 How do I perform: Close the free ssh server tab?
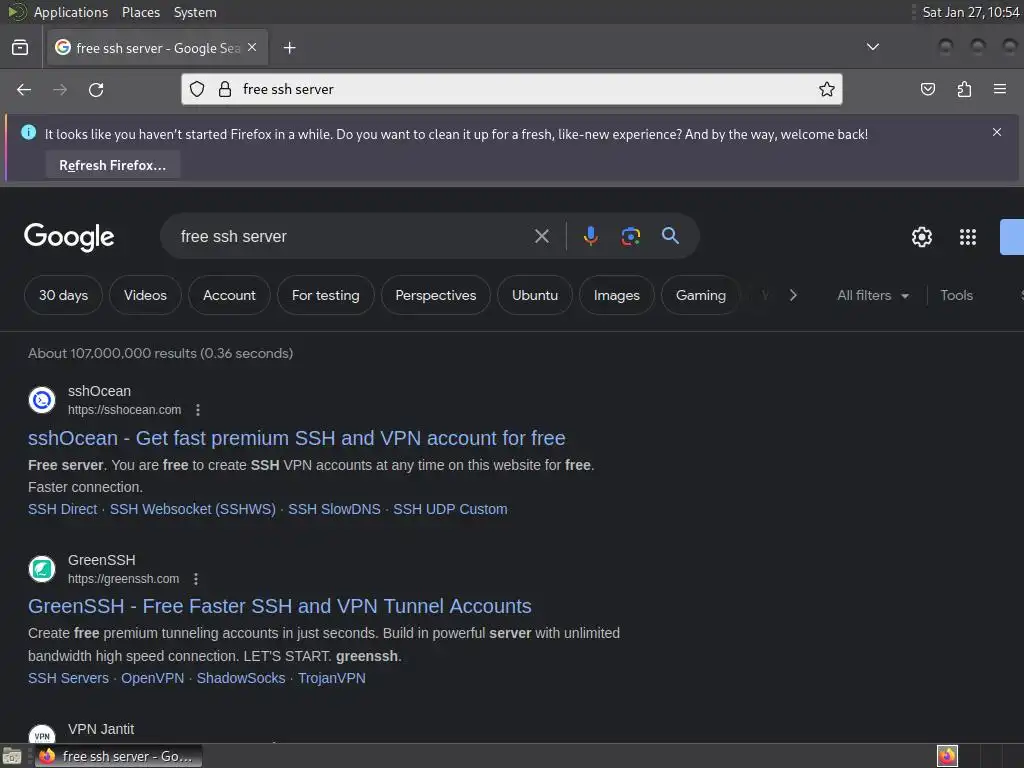click(252, 48)
